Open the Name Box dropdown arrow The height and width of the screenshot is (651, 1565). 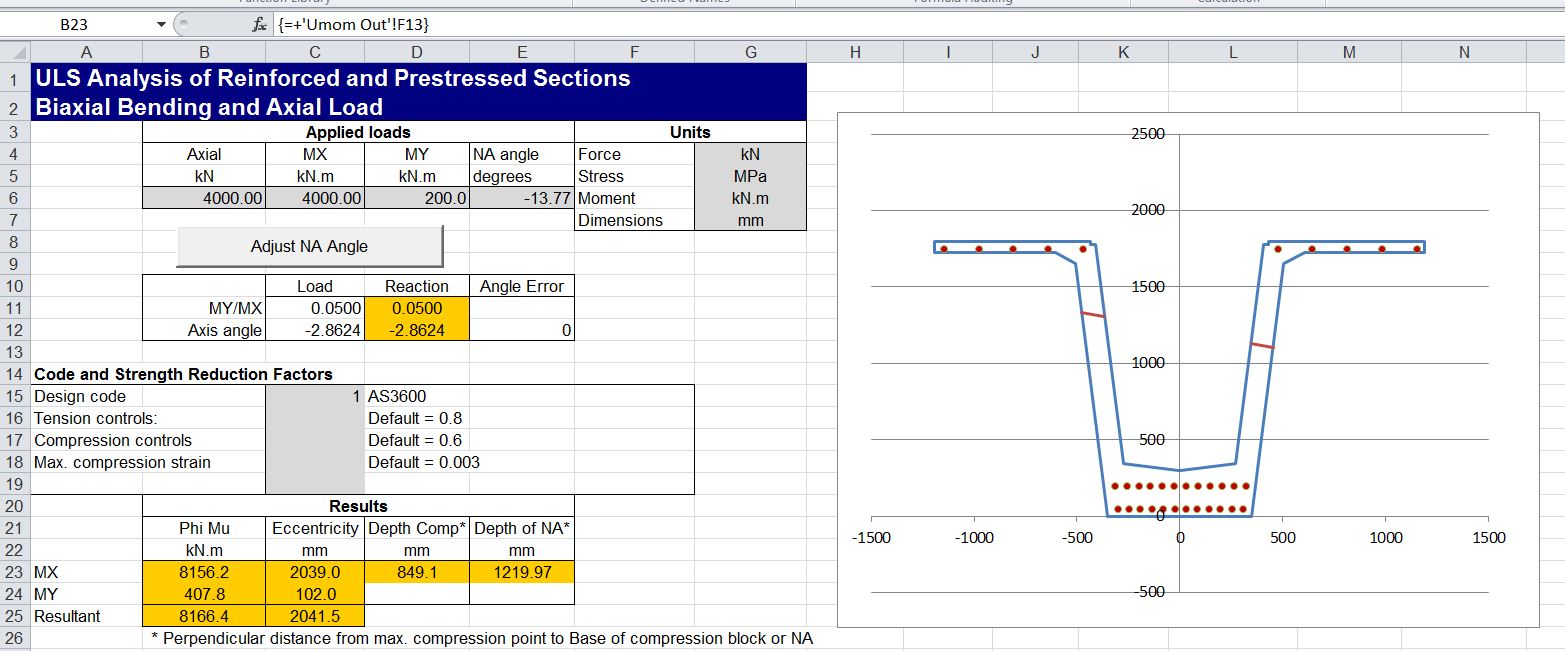coord(162,24)
